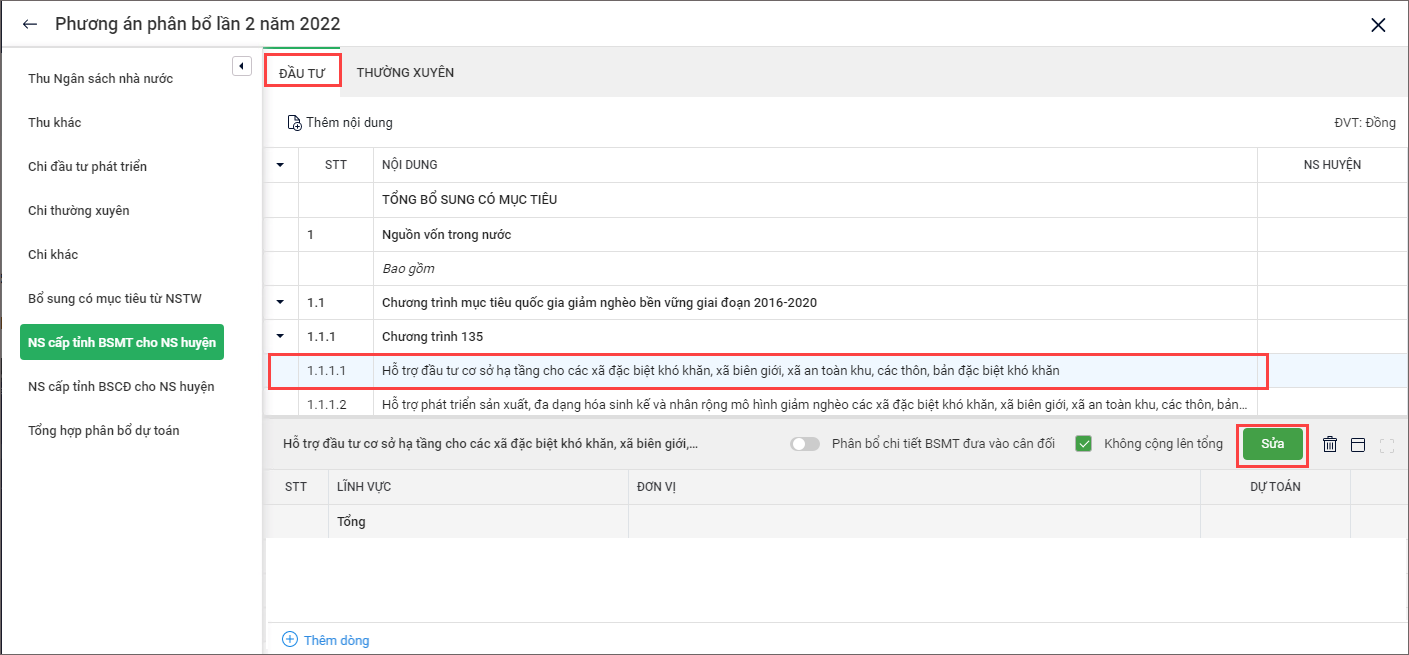Click the Thêm dòng plus icon
The height and width of the screenshot is (655, 1409).
[290, 639]
